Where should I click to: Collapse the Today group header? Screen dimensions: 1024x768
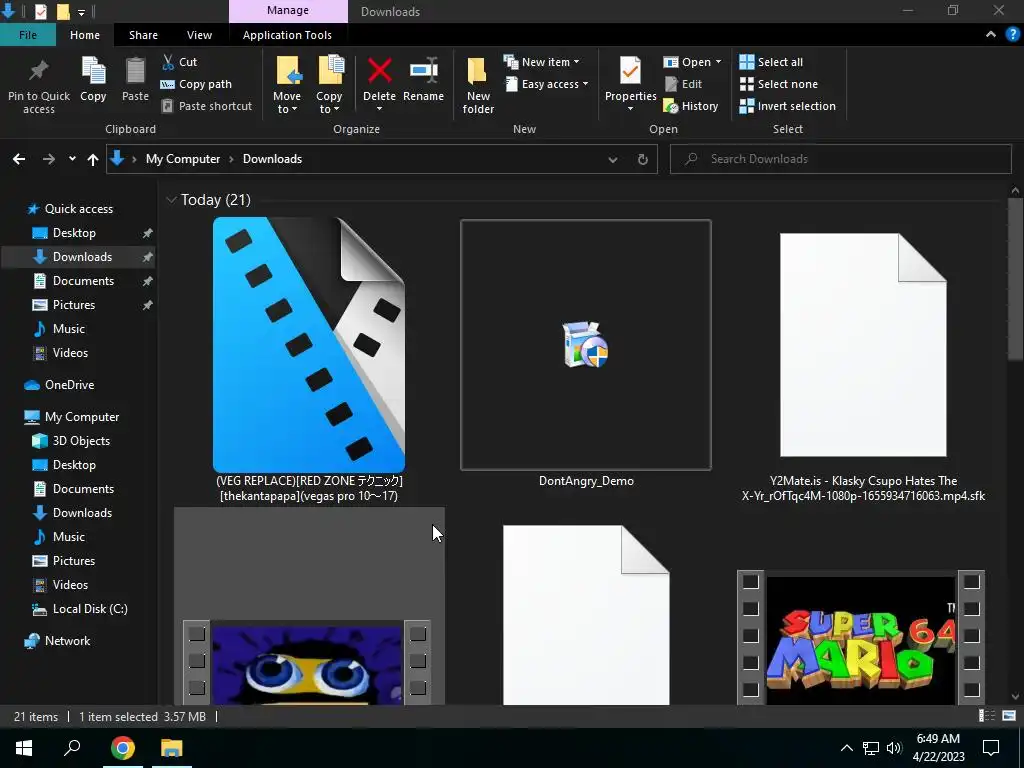(172, 200)
